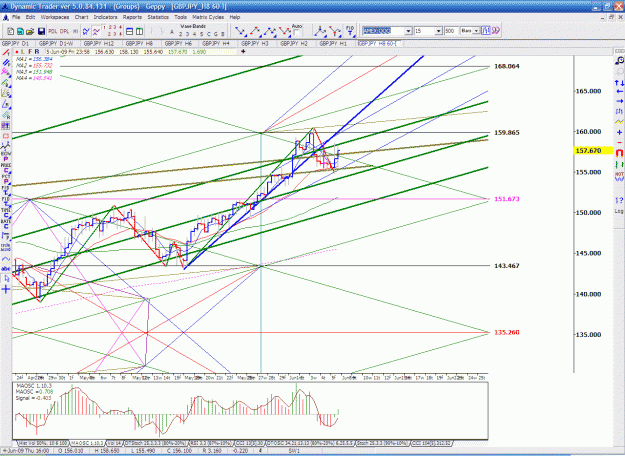
Task: Click the magenta swing overlay icon
Action: (x=96, y=31)
